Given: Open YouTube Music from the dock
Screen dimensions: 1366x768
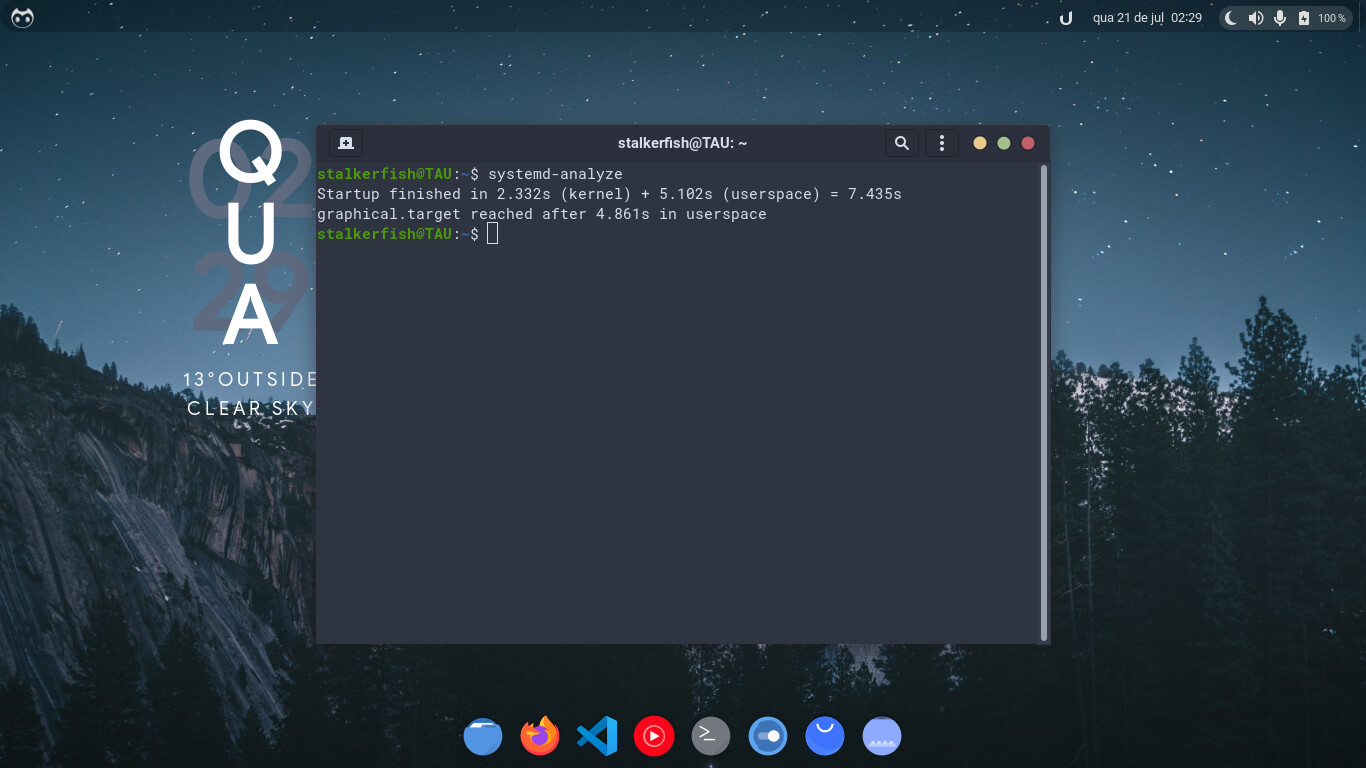Looking at the screenshot, I should [654, 737].
